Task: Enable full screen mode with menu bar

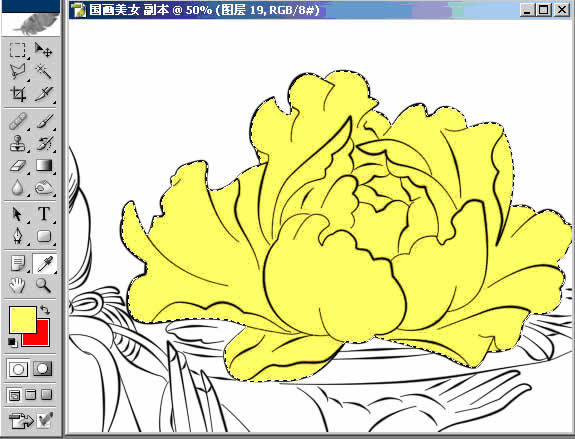Action: pyautogui.click(x=30, y=395)
